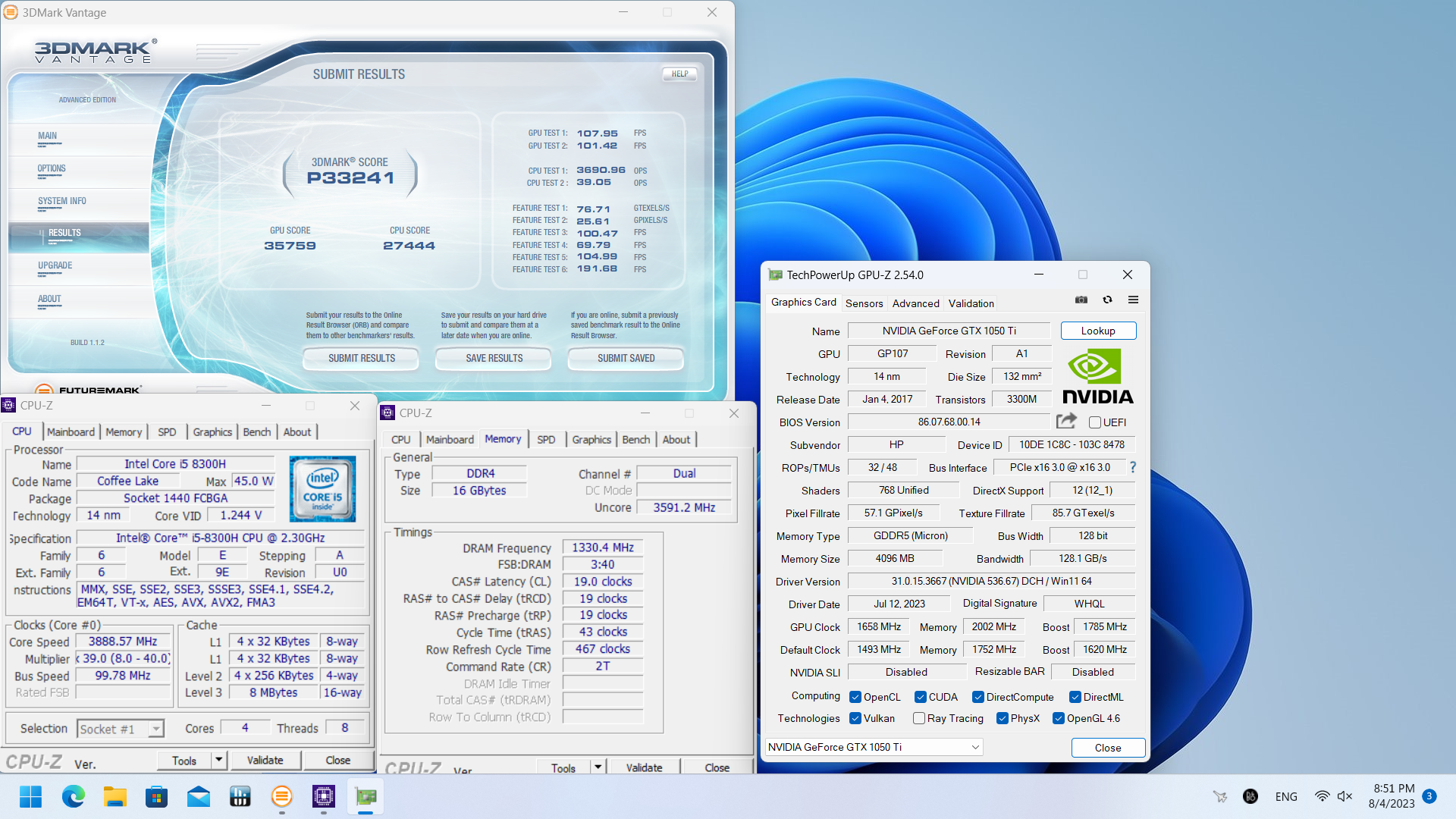Click SUBMIT RESULTS button in 3DMark
1456x819 pixels.
(x=362, y=358)
